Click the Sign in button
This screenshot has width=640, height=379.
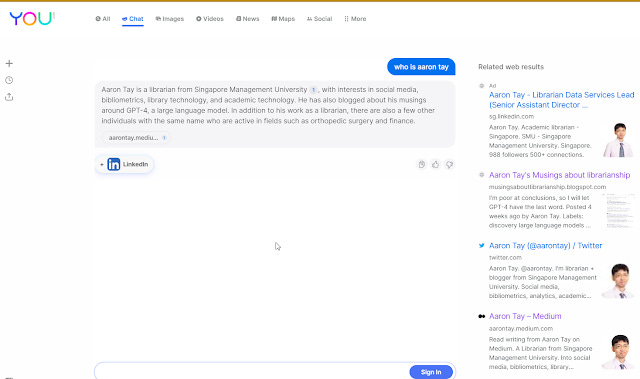tap(431, 372)
